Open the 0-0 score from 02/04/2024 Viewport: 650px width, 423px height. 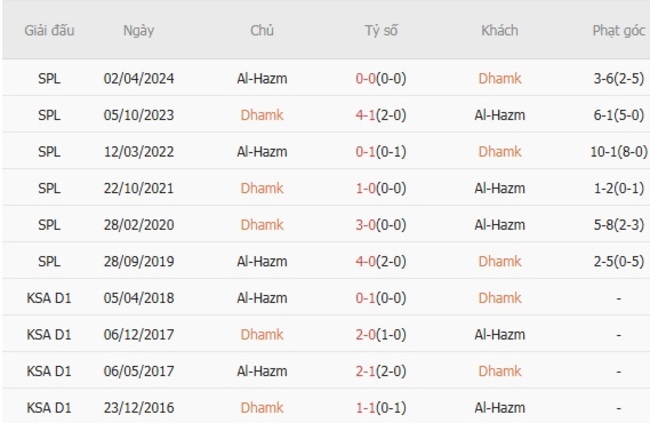tap(381, 78)
